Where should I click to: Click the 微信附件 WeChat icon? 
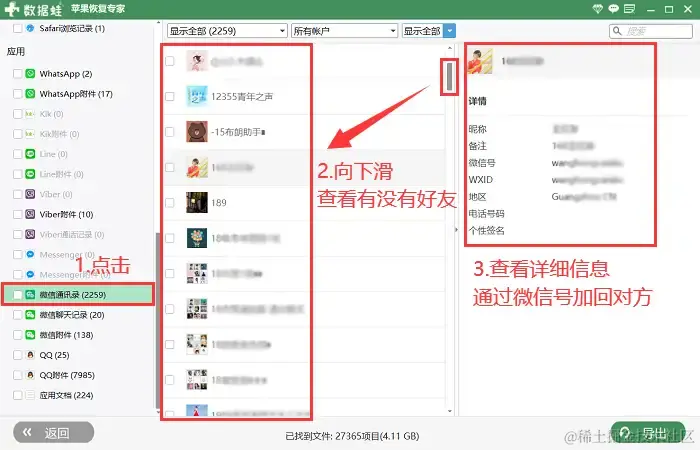[x=30, y=335]
